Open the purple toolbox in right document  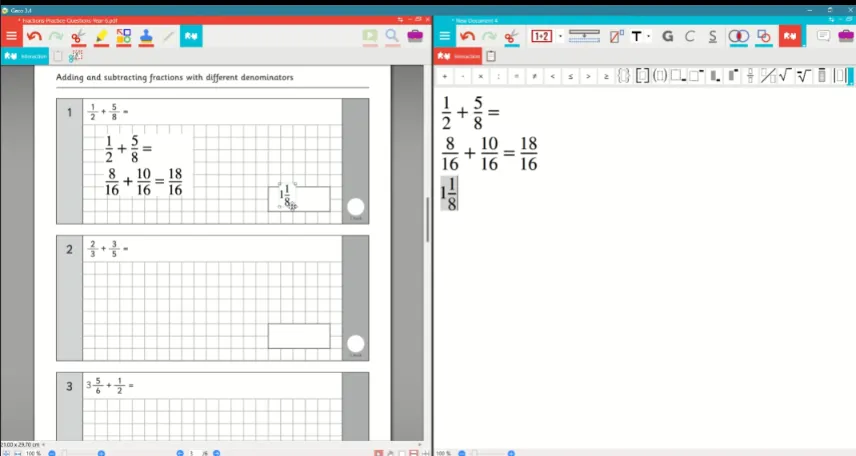click(x=846, y=36)
